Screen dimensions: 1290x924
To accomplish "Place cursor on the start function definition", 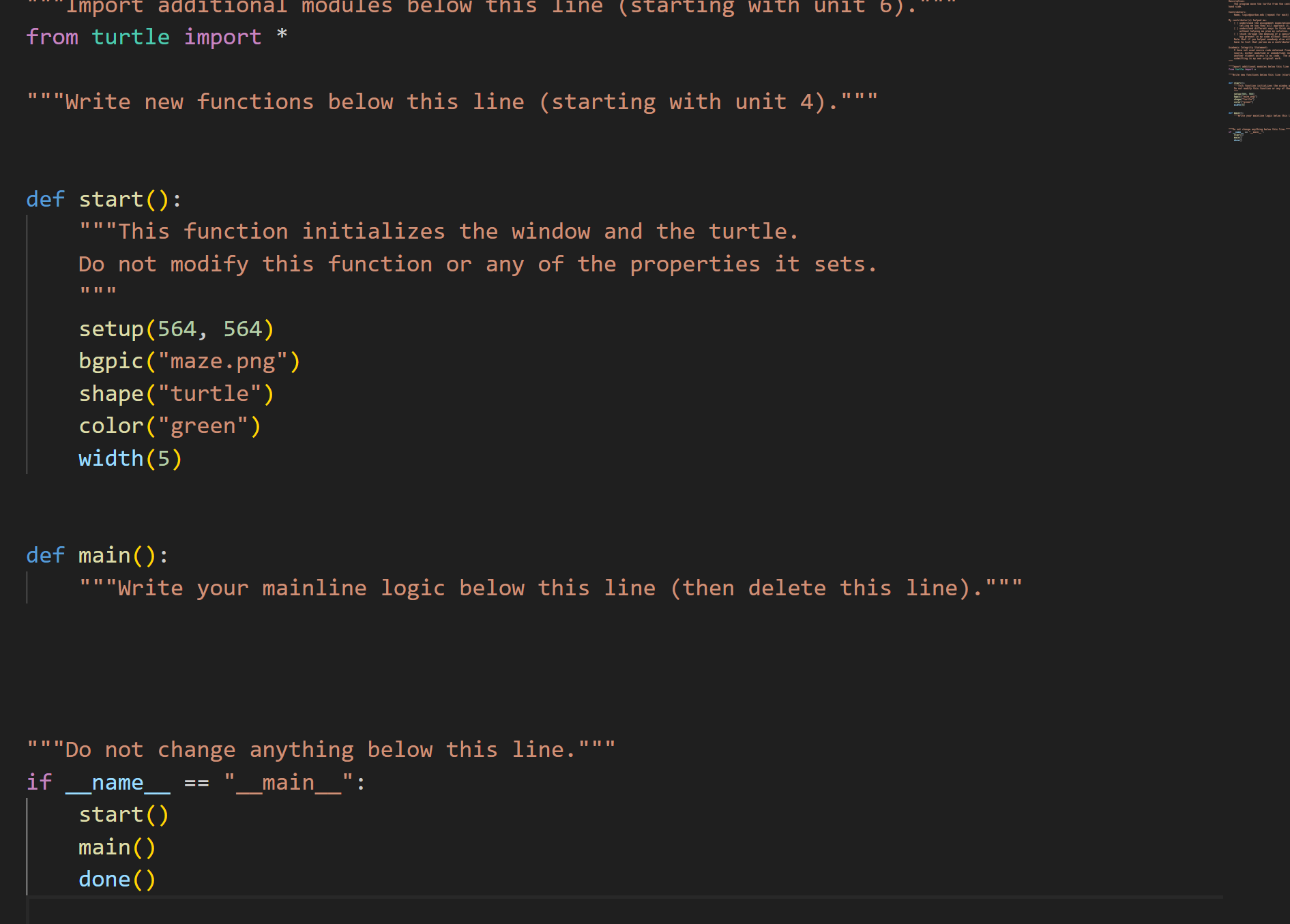I will [102, 198].
